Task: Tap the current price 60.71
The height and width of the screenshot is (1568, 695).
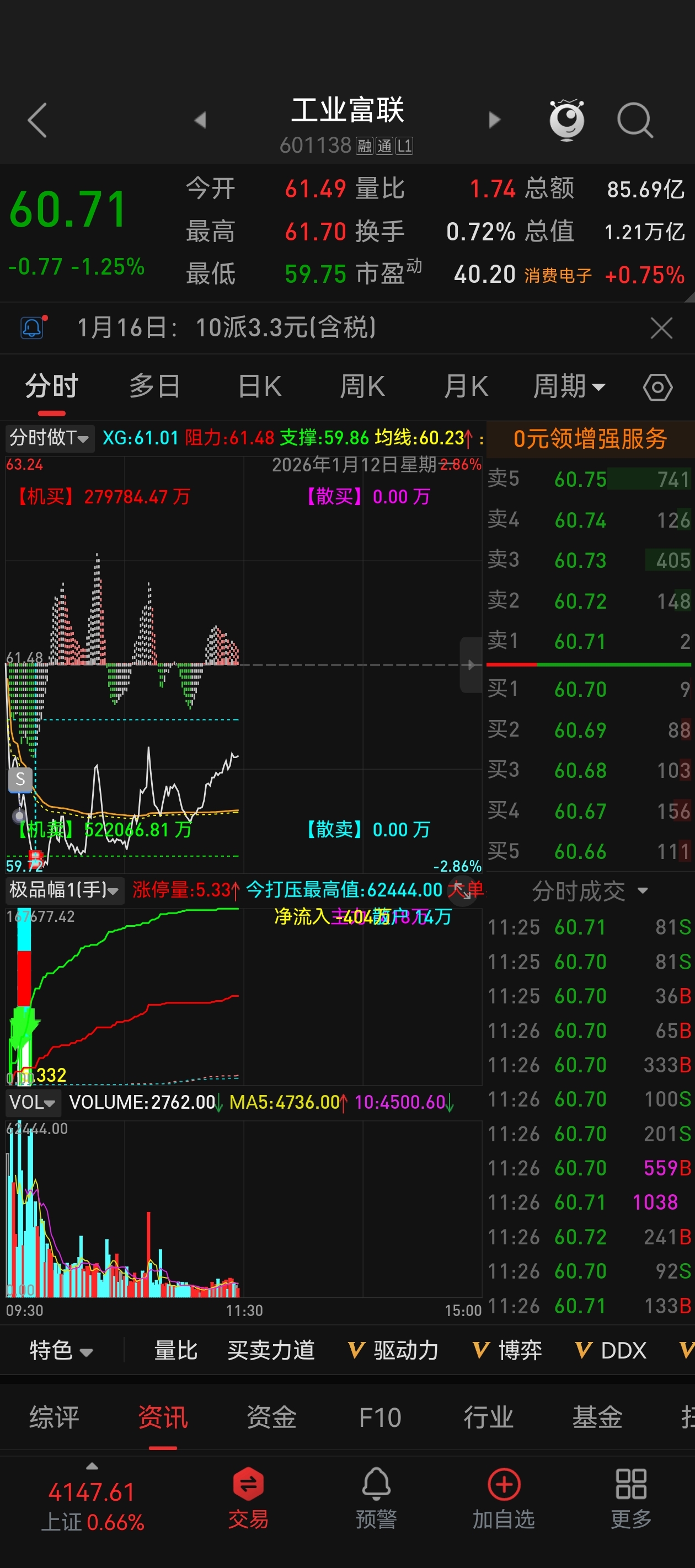Action: (x=68, y=210)
